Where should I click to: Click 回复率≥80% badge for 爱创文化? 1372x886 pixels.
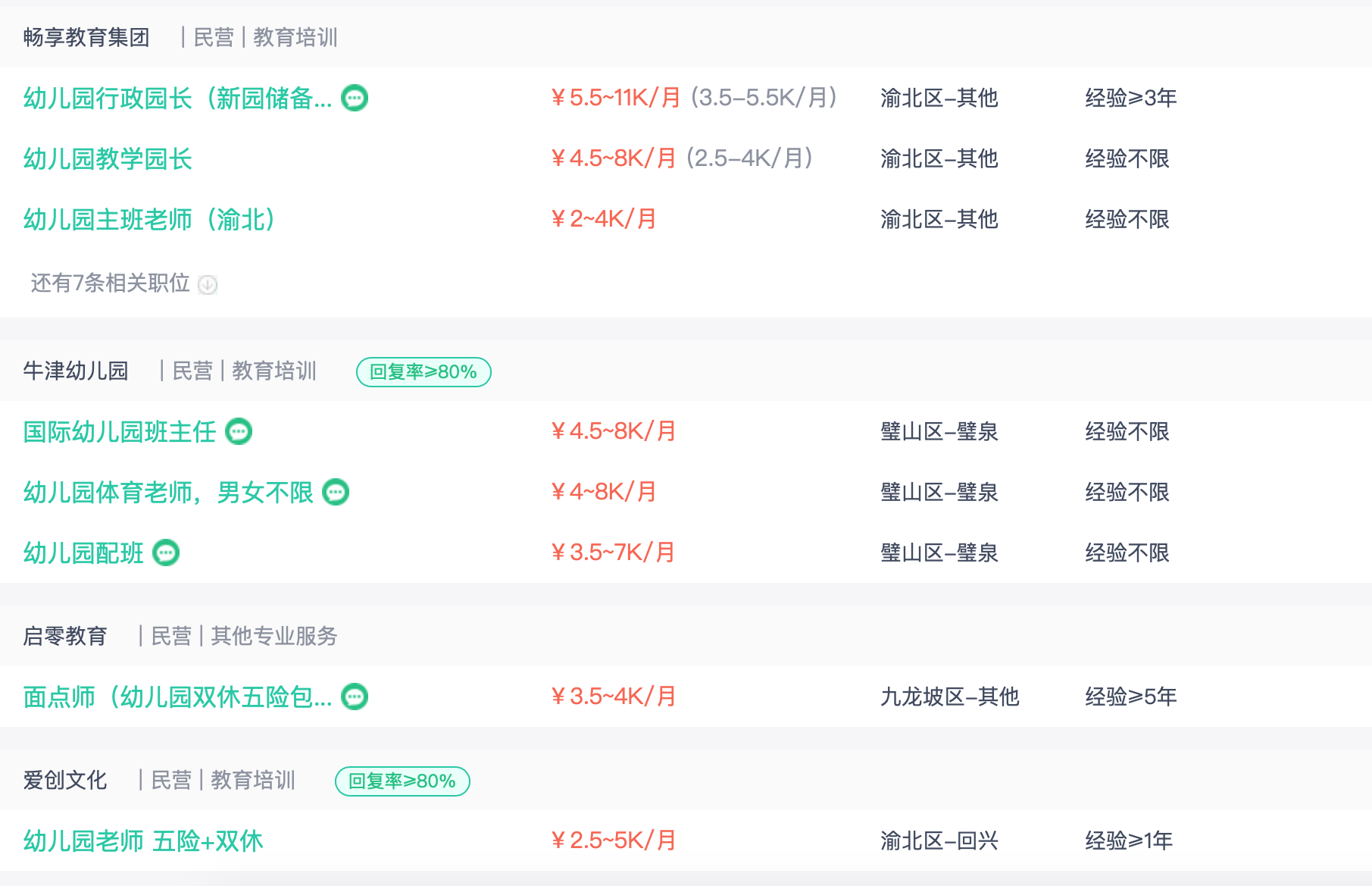pyautogui.click(x=402, y=781)
